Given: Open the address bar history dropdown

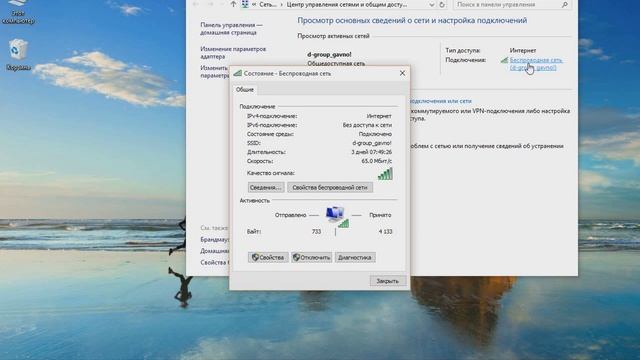Looking at the screenshot, I should pyautogui.click(x=431, y=5).
